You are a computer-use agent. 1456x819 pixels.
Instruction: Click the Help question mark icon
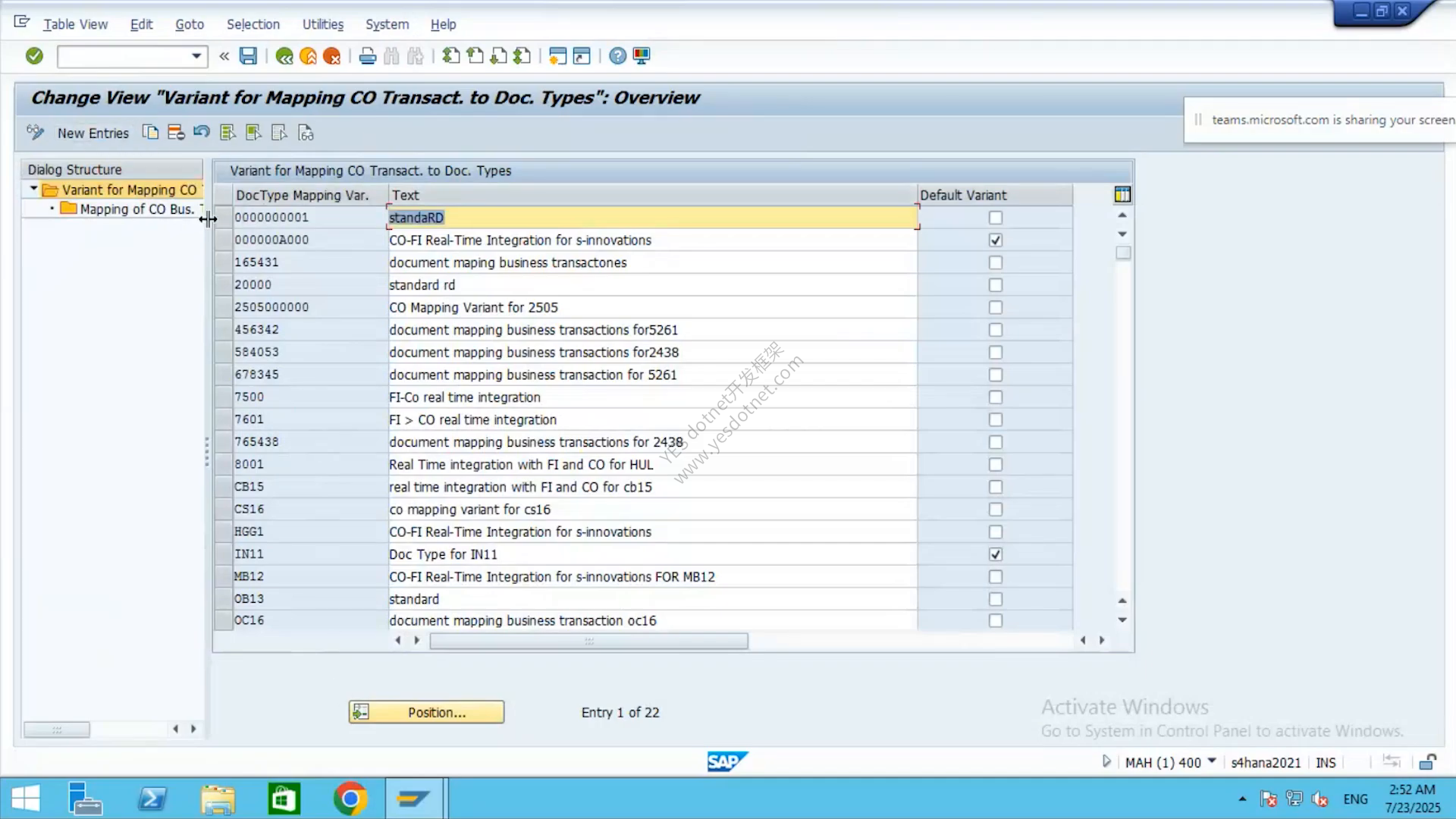coord(618,55)
